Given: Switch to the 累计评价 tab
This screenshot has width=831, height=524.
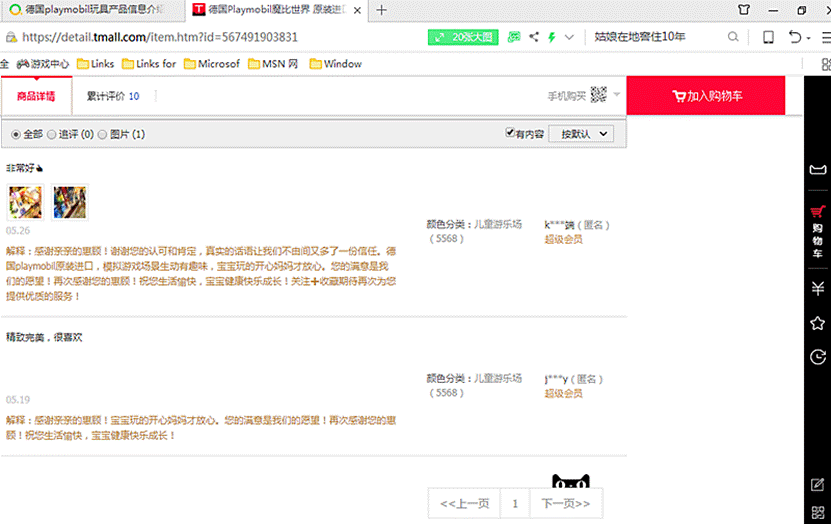Looking at the screenshot, I should pos(112,97).
